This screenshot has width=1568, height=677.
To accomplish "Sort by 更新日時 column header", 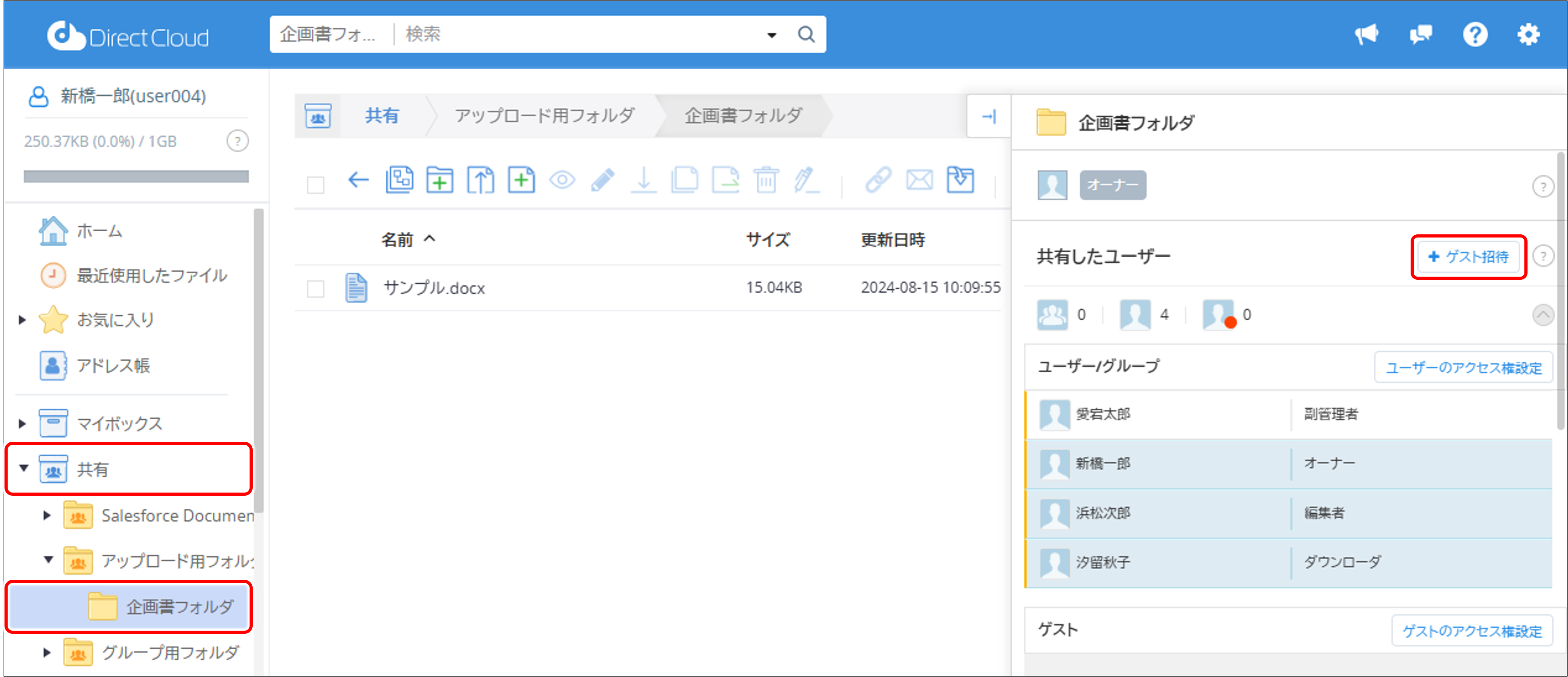I will tap(893, 240).
